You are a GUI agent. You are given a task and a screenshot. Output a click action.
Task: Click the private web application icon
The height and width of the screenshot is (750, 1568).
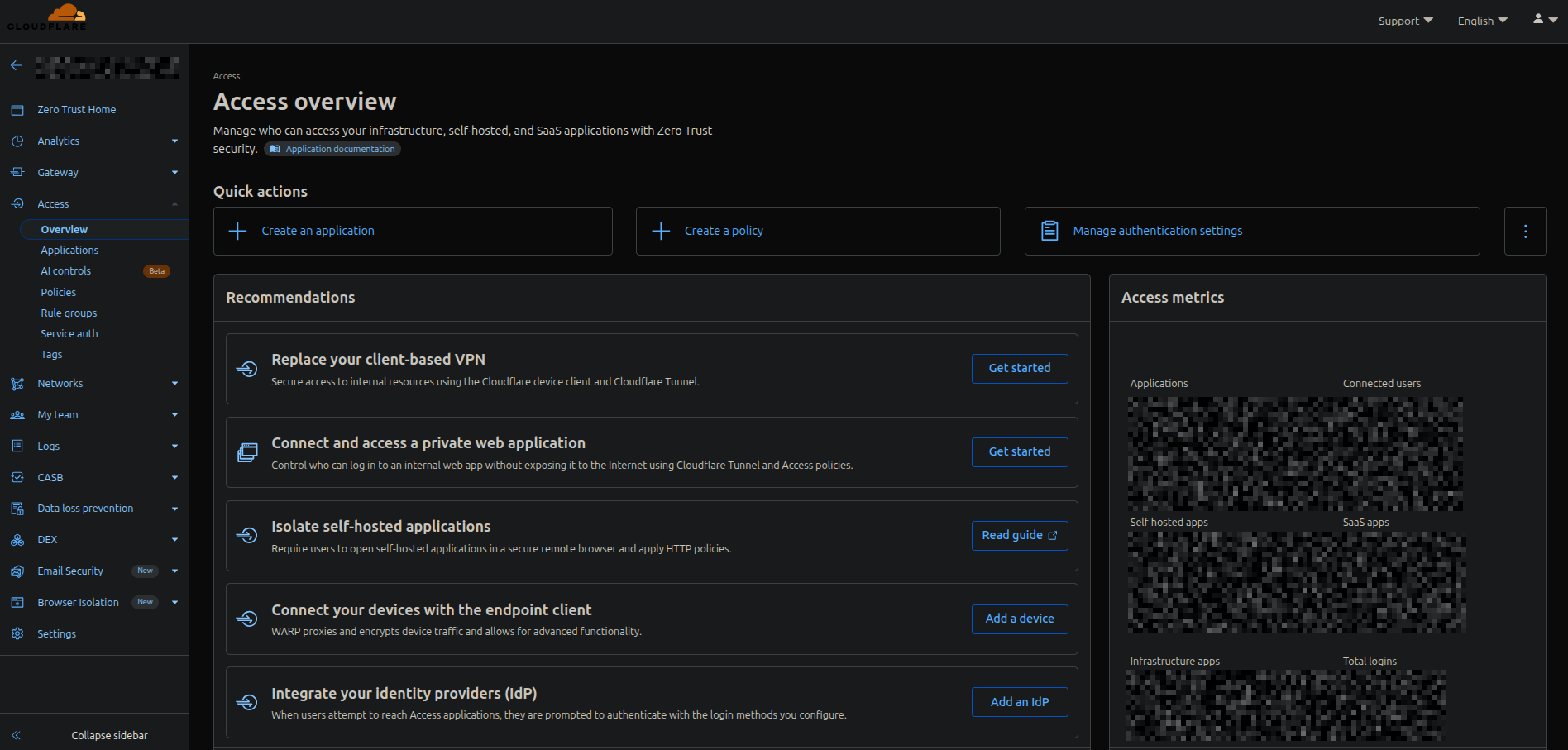(x=247, y=452)
